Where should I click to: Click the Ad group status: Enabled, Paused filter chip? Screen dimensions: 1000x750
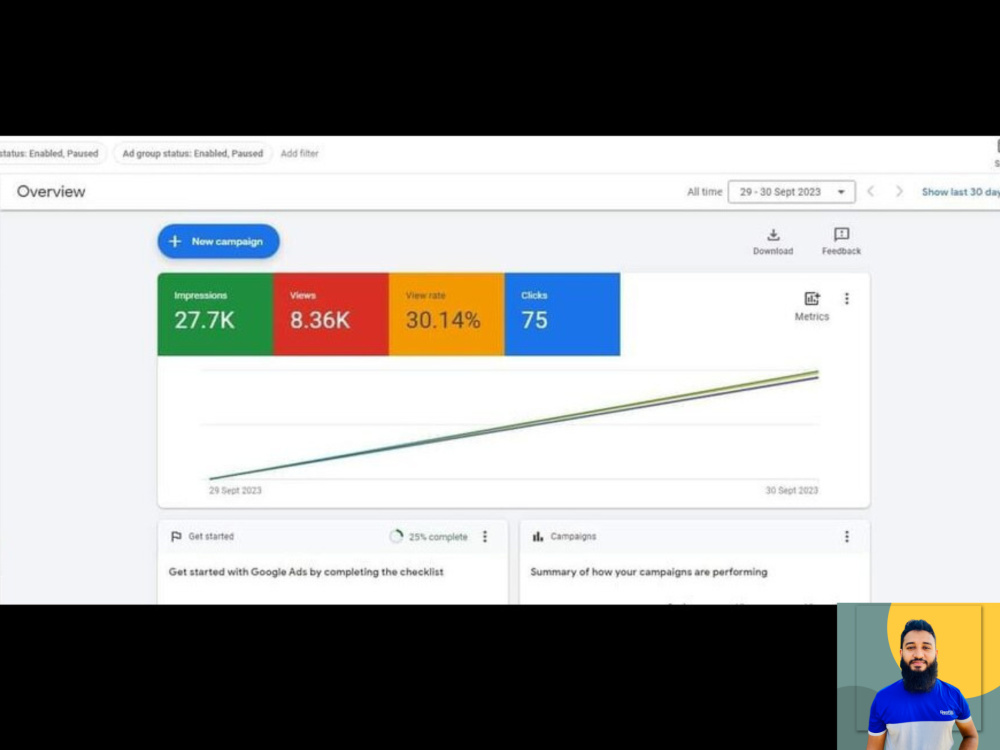[193, 154]
